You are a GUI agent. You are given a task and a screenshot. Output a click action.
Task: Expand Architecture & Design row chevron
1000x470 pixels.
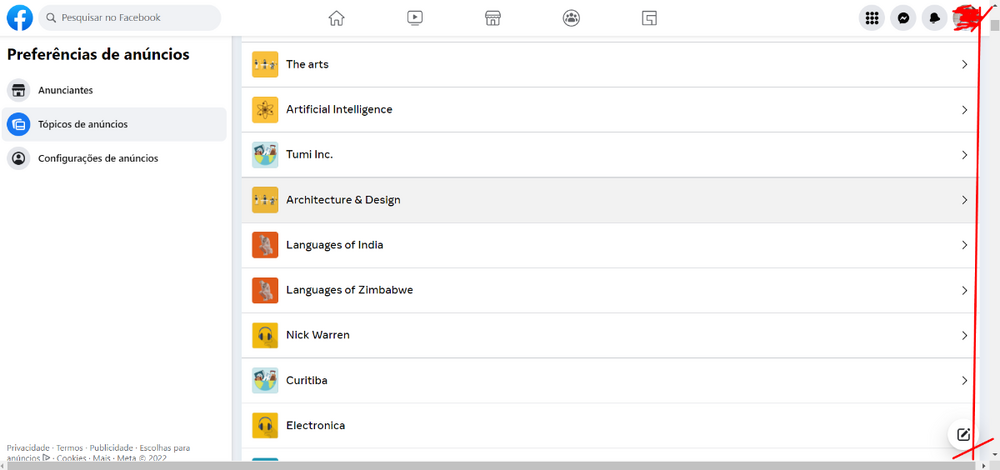[x=964, y=200]
